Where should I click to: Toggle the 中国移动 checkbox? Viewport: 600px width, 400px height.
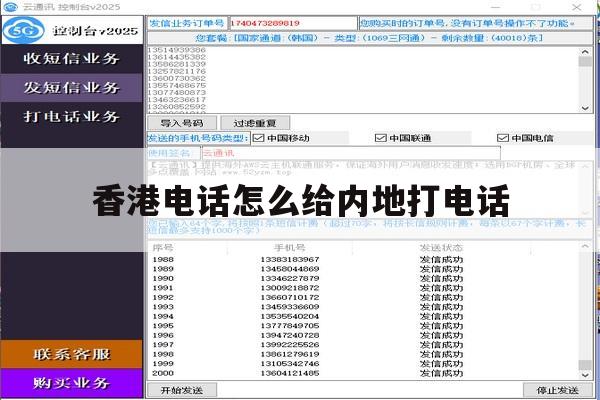[259, 138]
